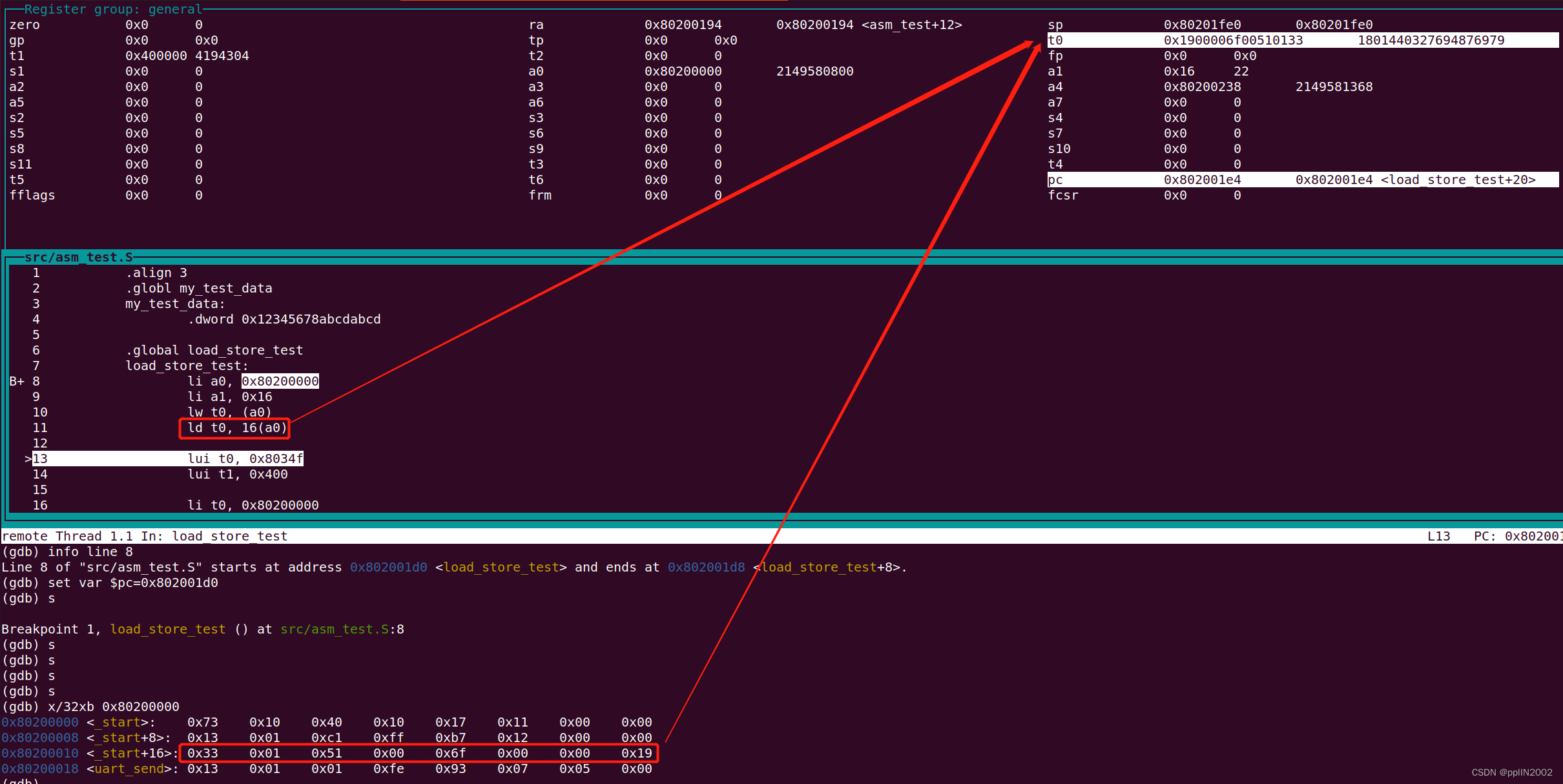Click source line '.align 3'
This screenshot has height=784, width=1563.
pos(156,273)
